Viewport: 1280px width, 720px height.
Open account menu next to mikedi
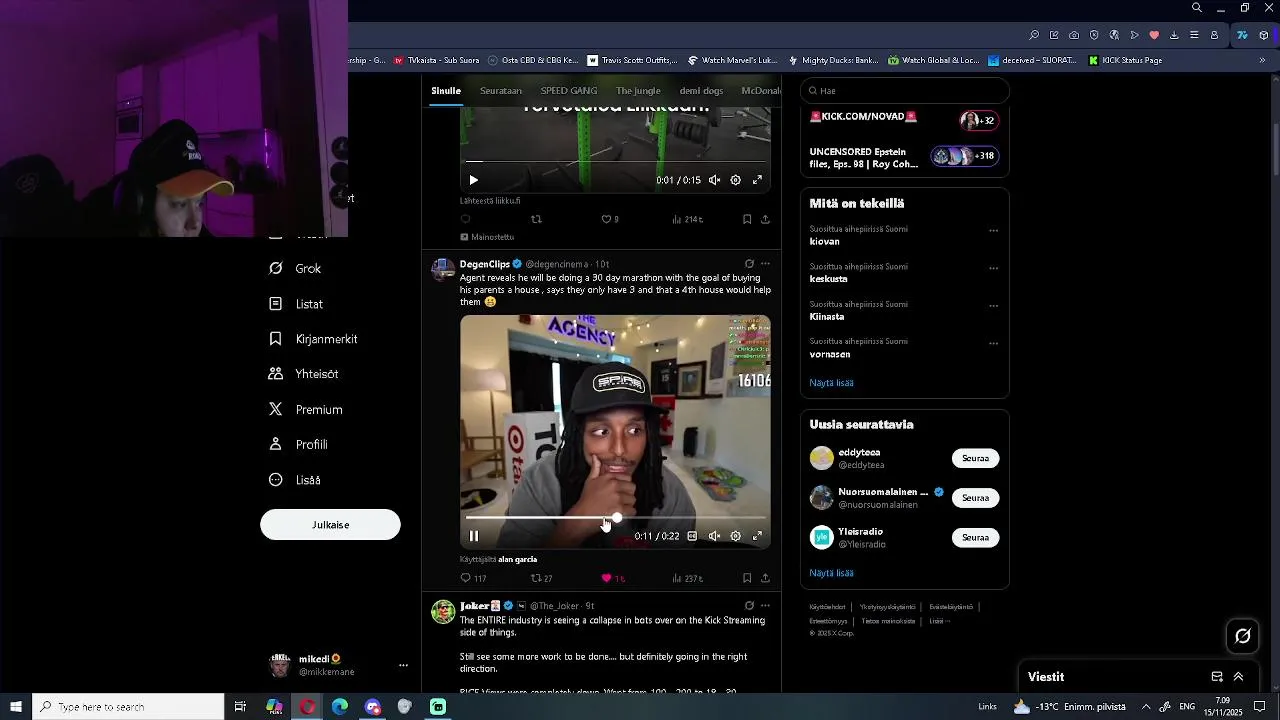click(403, 665)
